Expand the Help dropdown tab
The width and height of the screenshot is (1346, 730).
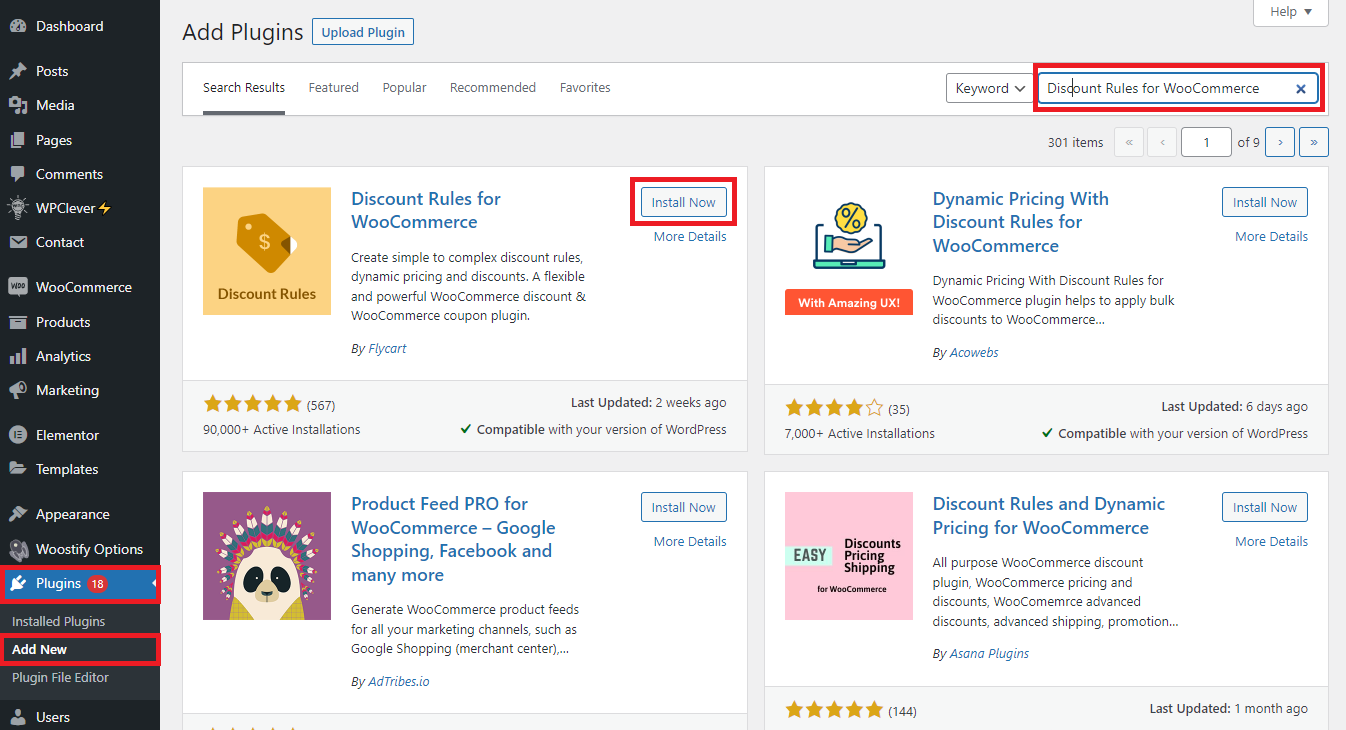pyautogui.click(x=1291, y=12)
